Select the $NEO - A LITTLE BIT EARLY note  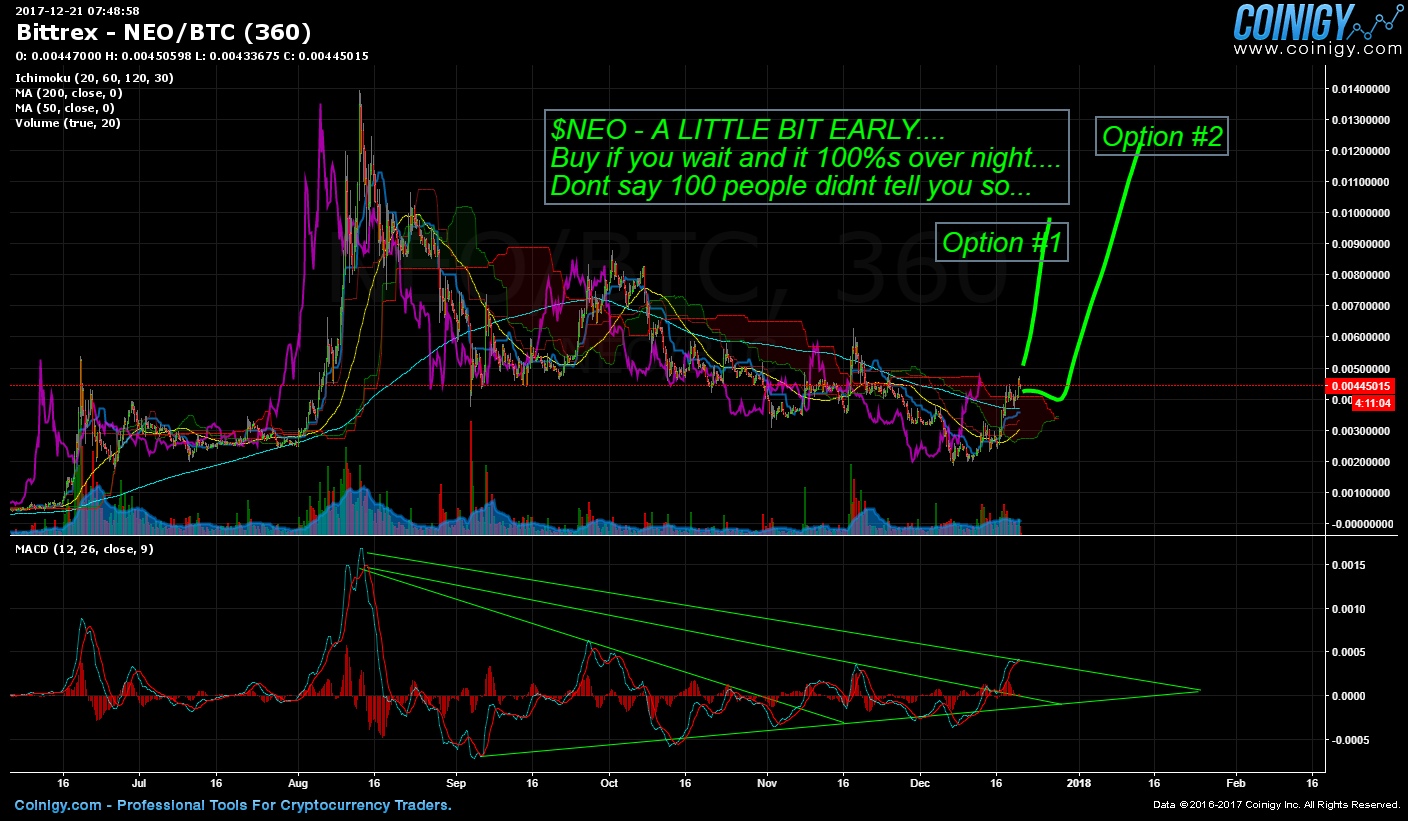coord(807,157)
